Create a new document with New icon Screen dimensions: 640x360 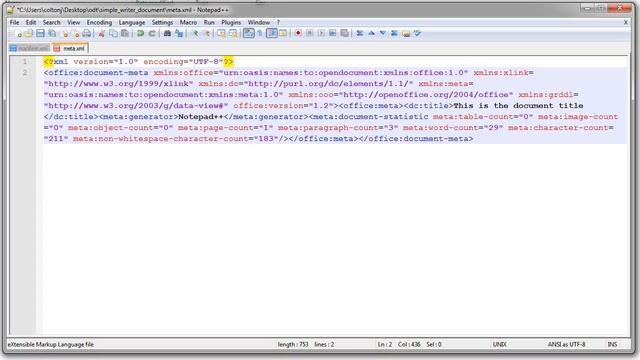tap(18, 34)
